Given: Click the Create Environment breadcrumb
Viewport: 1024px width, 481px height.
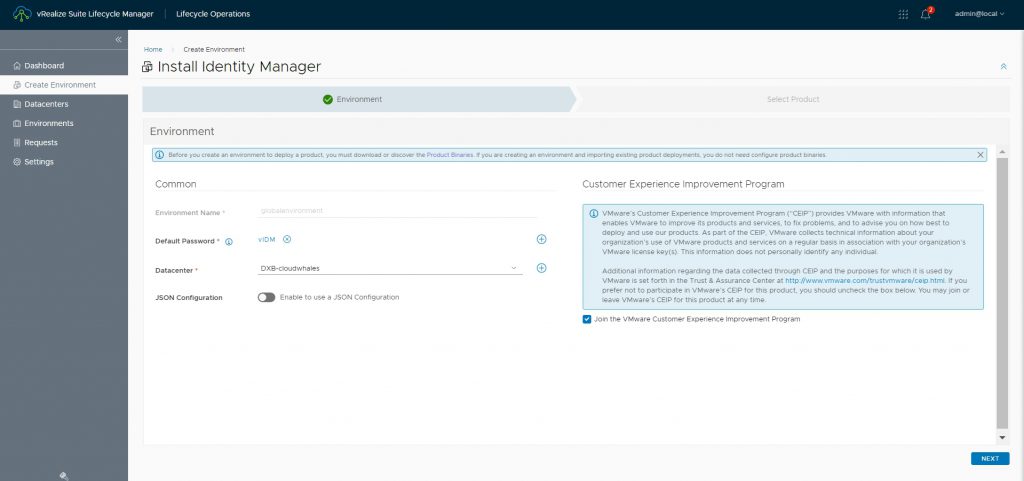Looking at the screenshot, I should [x=214, y=50].
